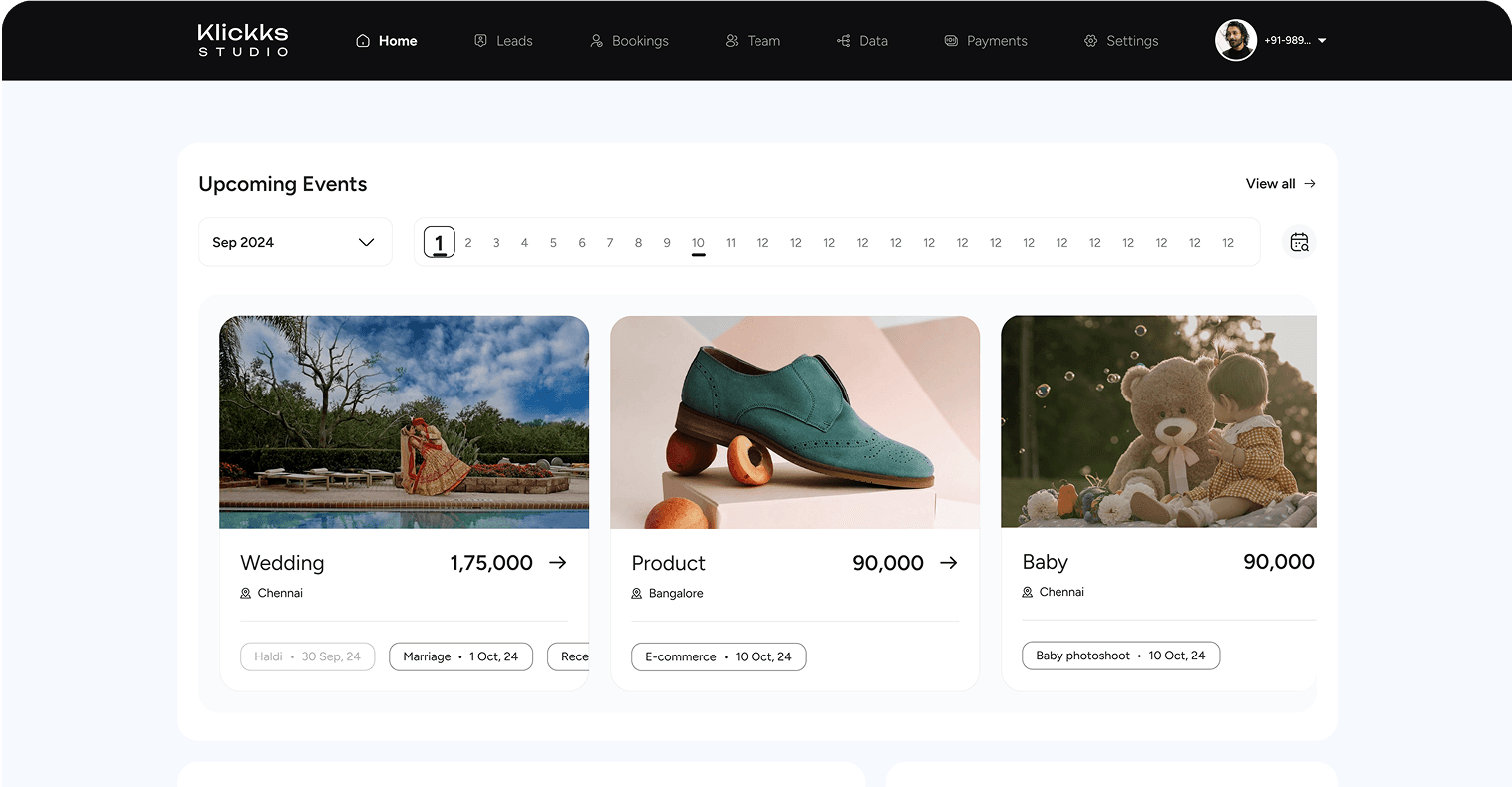Screen dimensions: 1512x787
Task: Click the Klickks Studio logo
Action: tap(243, 40)
